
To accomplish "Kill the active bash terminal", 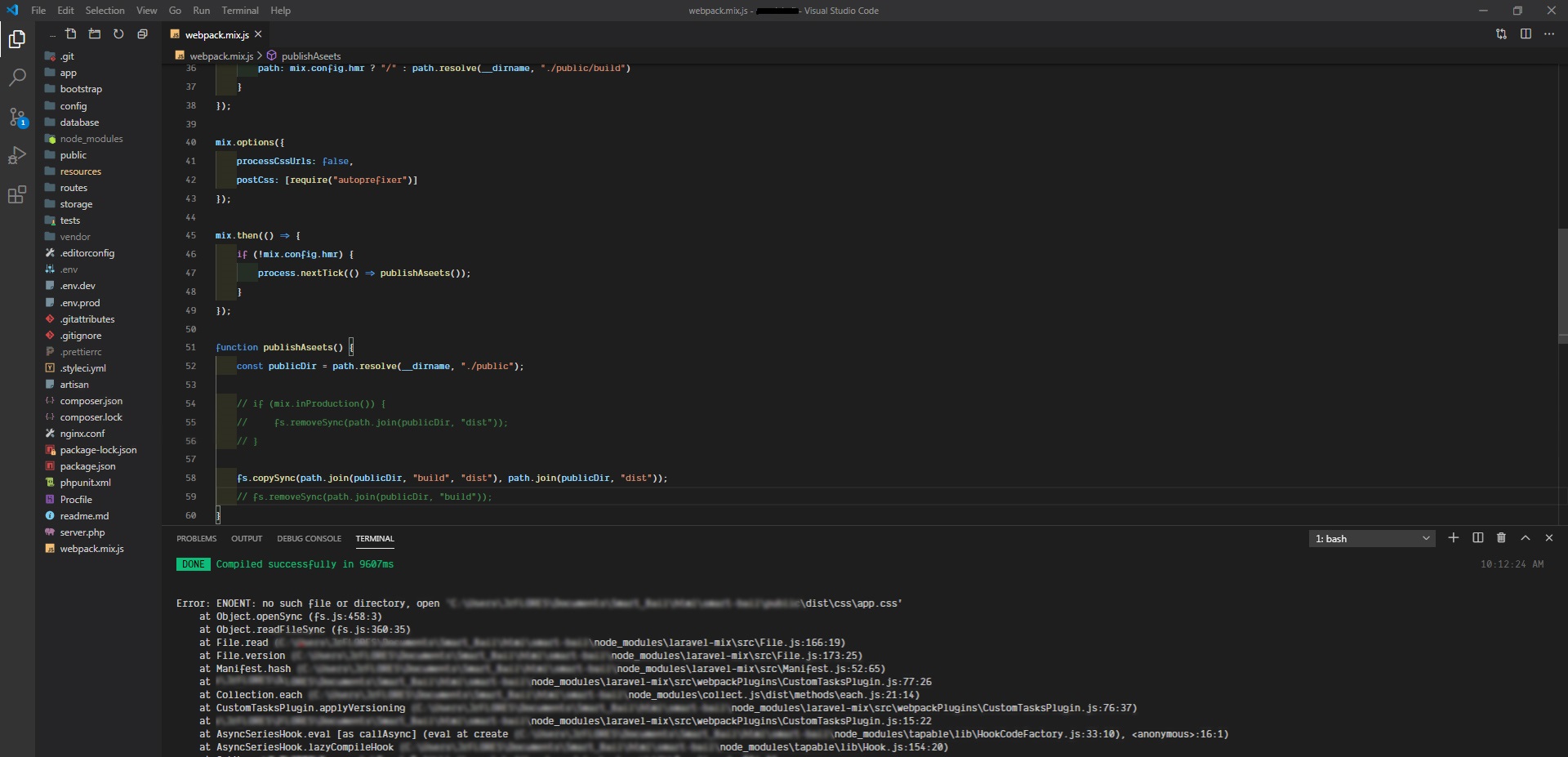I will [1501, 538].
